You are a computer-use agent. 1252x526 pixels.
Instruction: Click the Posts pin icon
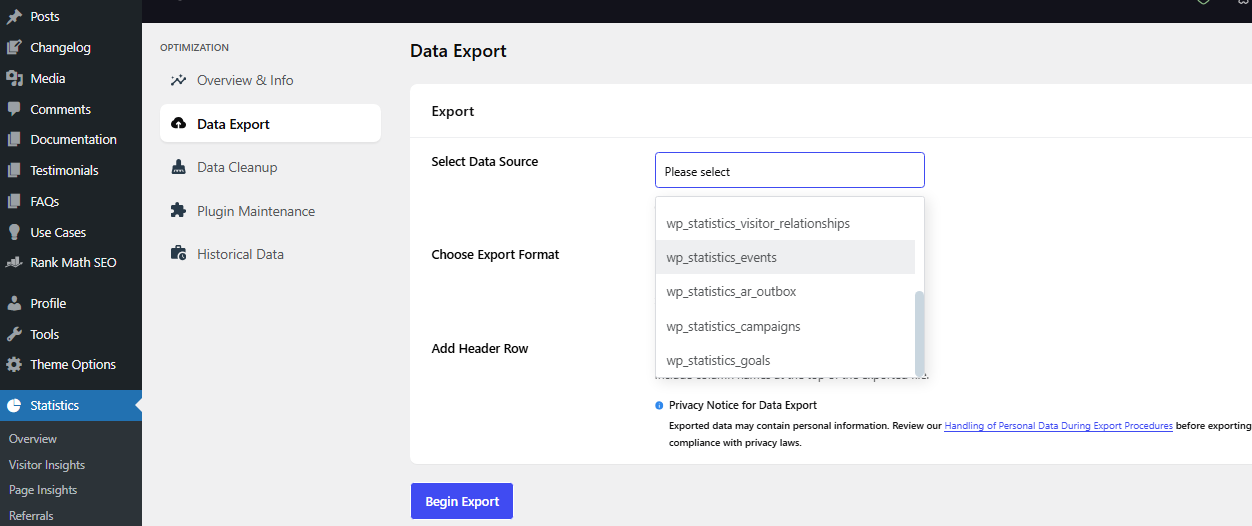click(14, 17)
